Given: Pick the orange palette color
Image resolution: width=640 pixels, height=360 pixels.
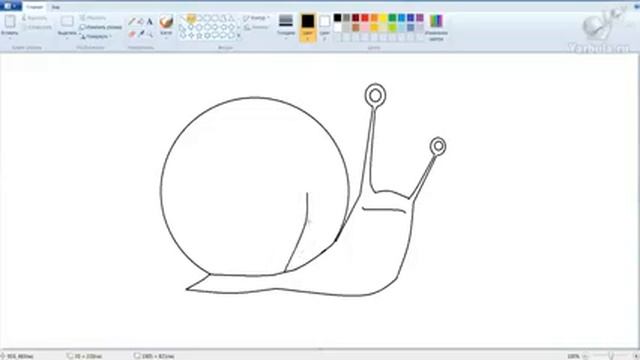Looking at the screenshot, I should click(x=374, y=18).
